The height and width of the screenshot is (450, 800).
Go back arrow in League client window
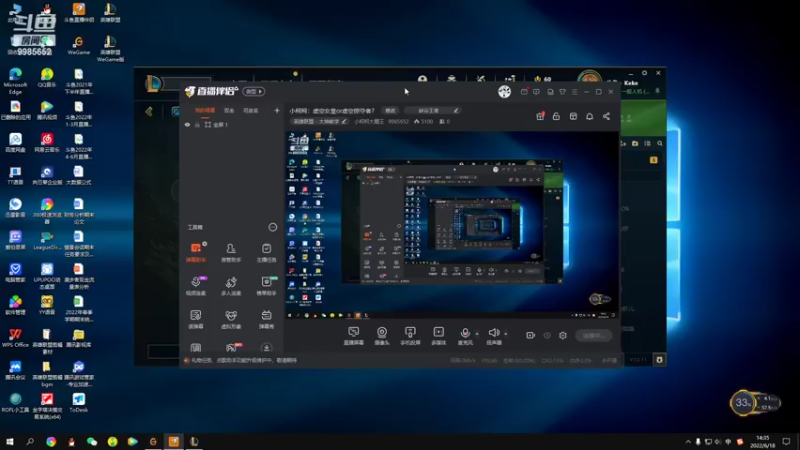[149, 111]
